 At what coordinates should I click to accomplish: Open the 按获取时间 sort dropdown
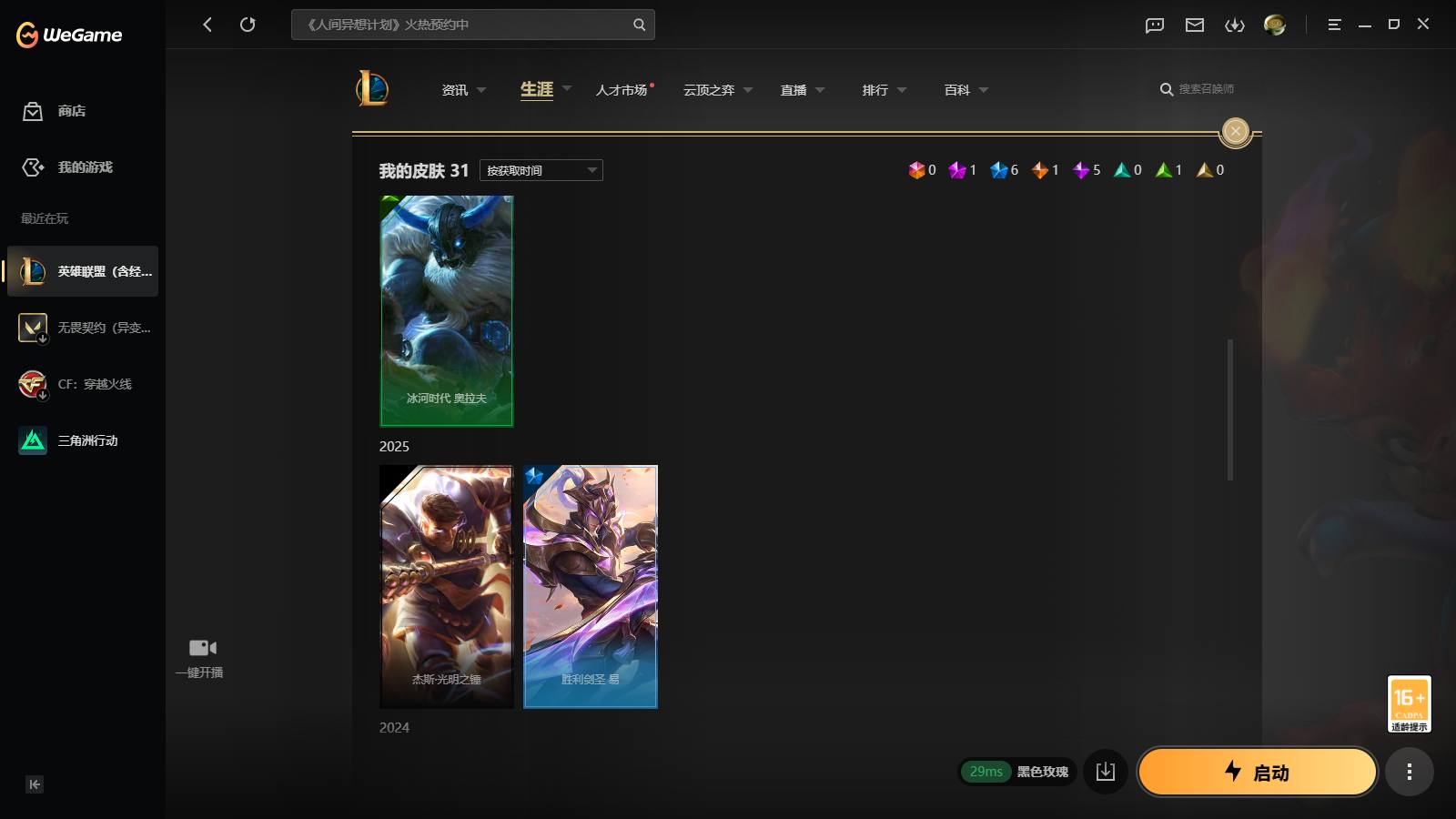point(541,170)
